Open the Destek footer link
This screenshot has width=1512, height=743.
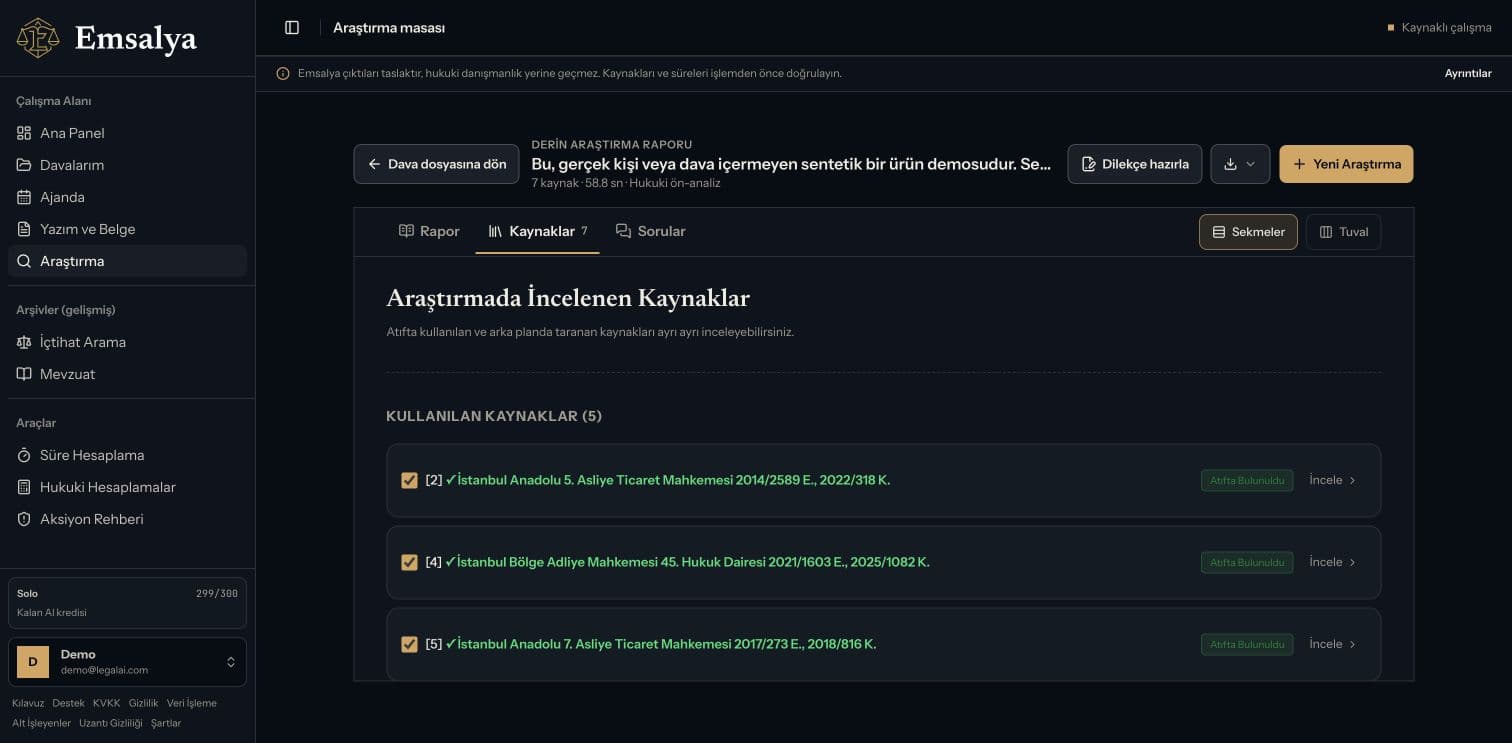click(68, 703)
